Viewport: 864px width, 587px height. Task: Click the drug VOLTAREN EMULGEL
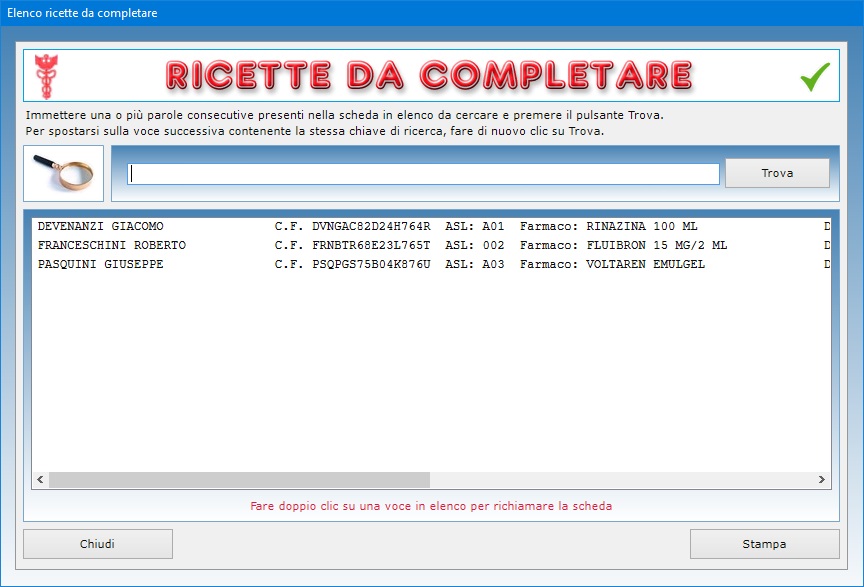[646, 265]
